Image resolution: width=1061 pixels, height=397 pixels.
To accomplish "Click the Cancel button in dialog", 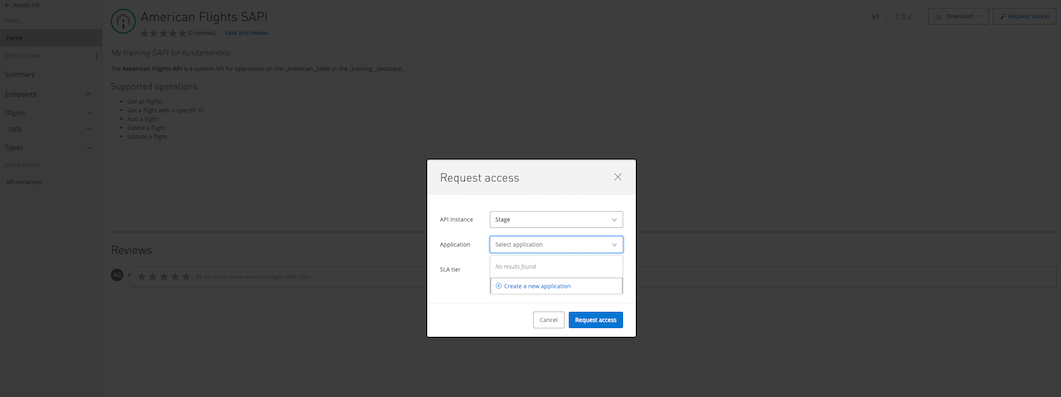I will [x=549, y=320].
